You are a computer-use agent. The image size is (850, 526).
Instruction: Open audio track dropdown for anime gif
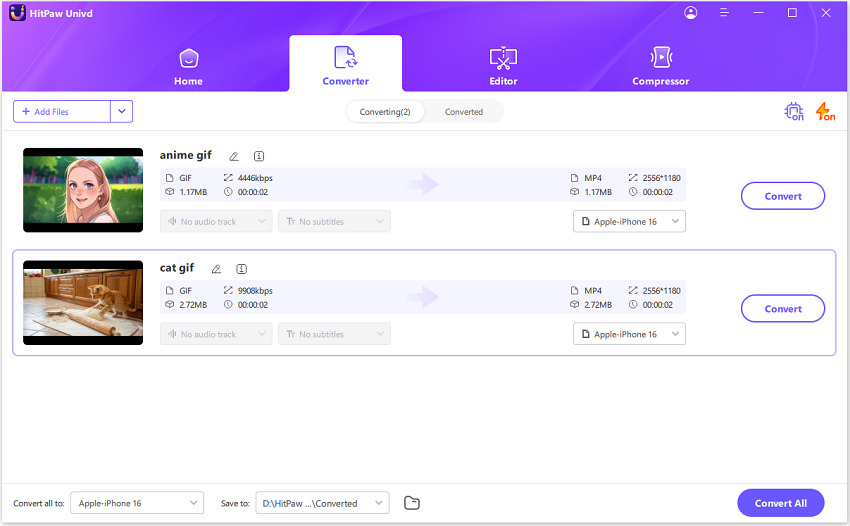tap(216, 221)
